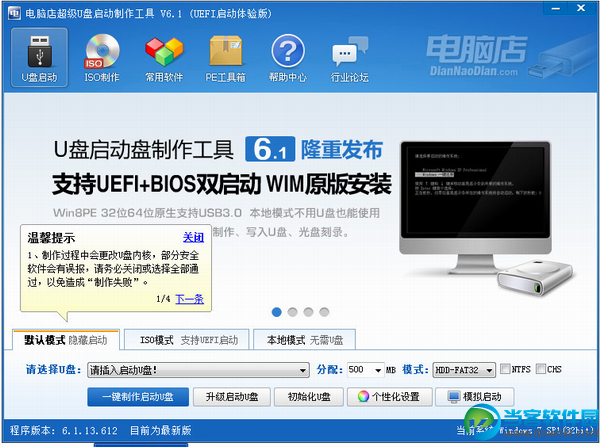Click the 电脑店 DianNaoDian.com logo
This screenshot has width=600, height=447.
476,55
